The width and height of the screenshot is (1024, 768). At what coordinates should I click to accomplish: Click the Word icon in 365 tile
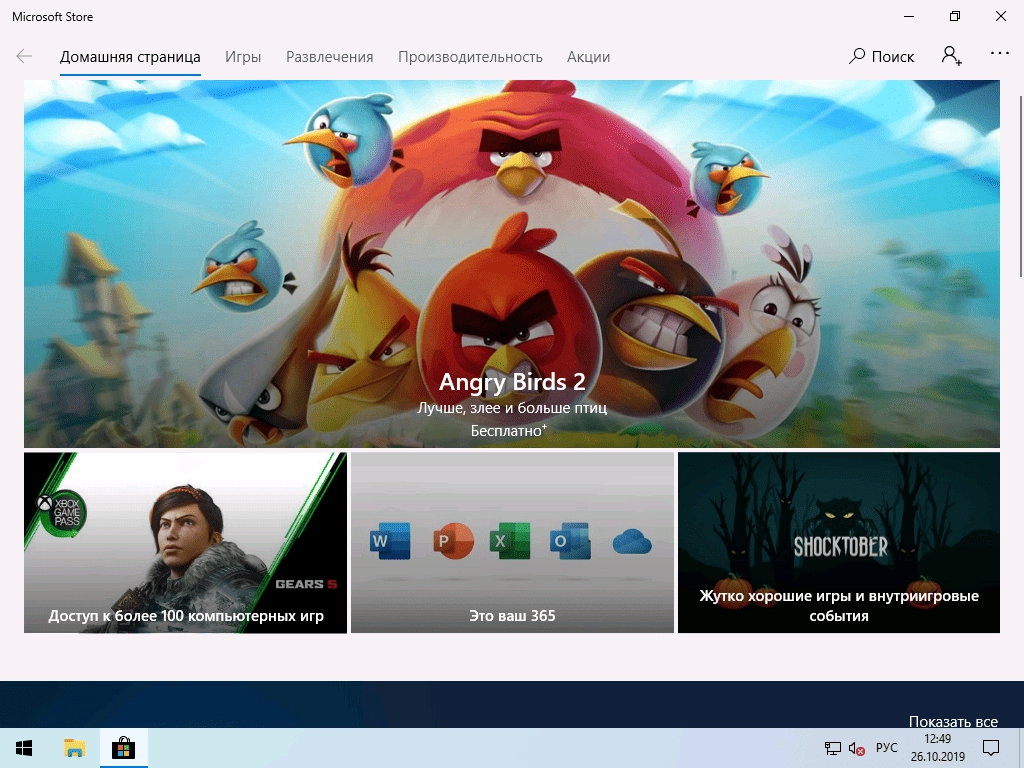[390, 541]
